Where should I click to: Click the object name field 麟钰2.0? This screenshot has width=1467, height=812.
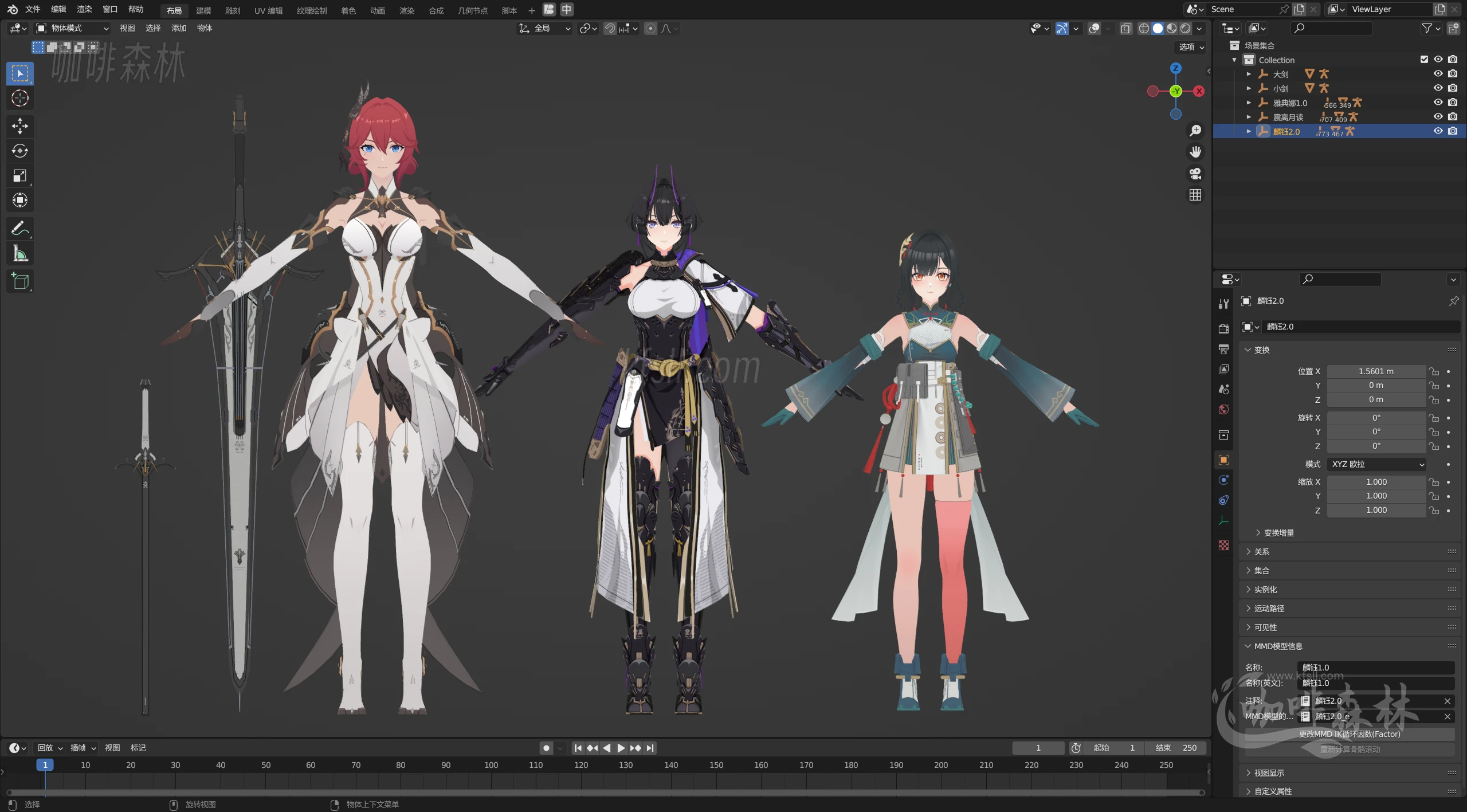click(x=1361, y=327)
